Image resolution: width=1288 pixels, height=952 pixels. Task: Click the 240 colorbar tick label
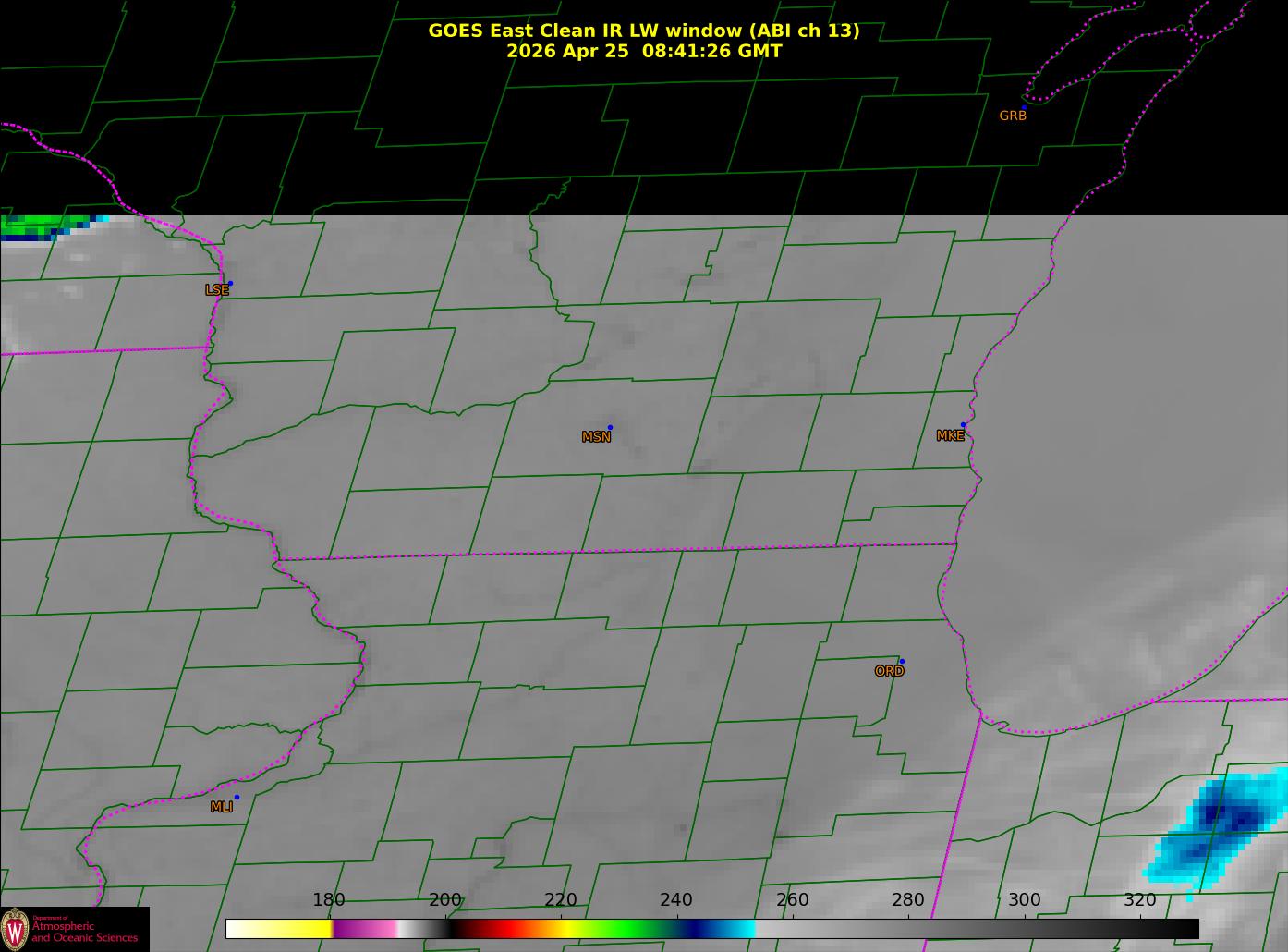click(676, 900)
